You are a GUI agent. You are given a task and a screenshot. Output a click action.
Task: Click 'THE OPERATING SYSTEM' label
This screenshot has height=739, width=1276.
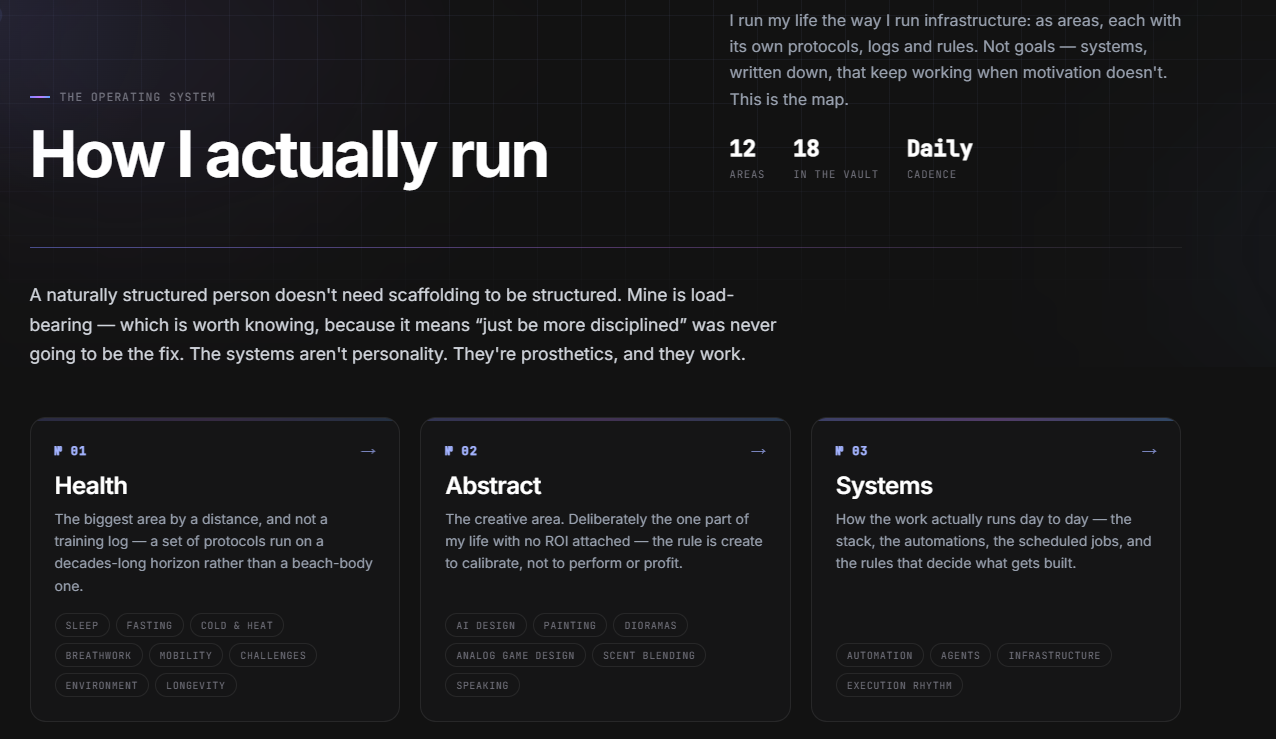[x=137, y=97]
